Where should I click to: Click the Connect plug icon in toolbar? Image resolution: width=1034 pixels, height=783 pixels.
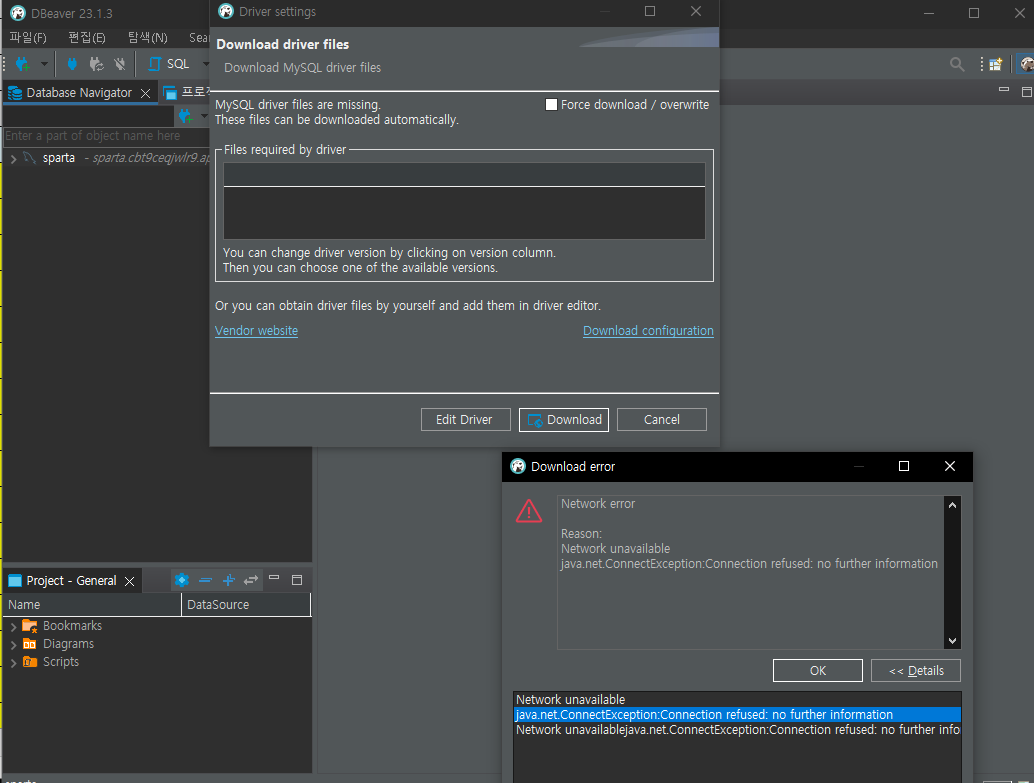[x=72, y=64]
